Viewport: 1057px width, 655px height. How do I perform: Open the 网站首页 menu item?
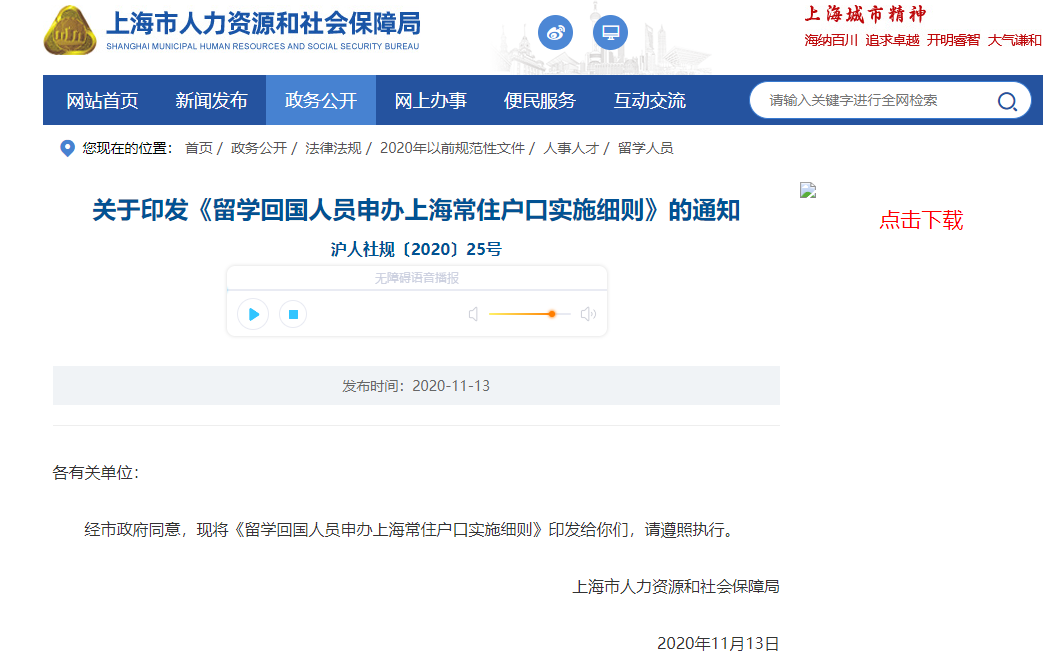pos(102,101)
